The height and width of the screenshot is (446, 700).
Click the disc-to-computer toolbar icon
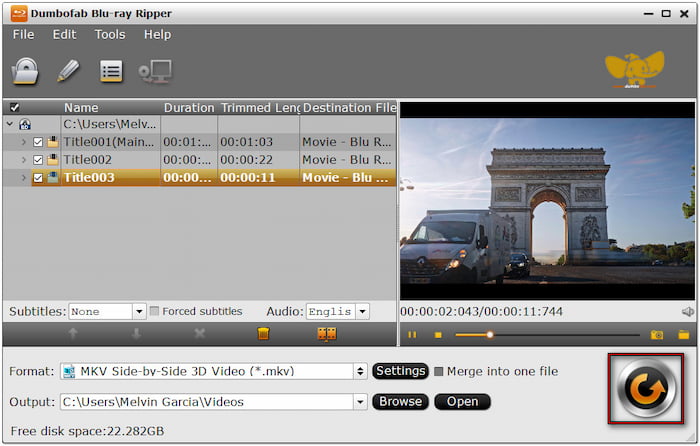pos(155,71)
